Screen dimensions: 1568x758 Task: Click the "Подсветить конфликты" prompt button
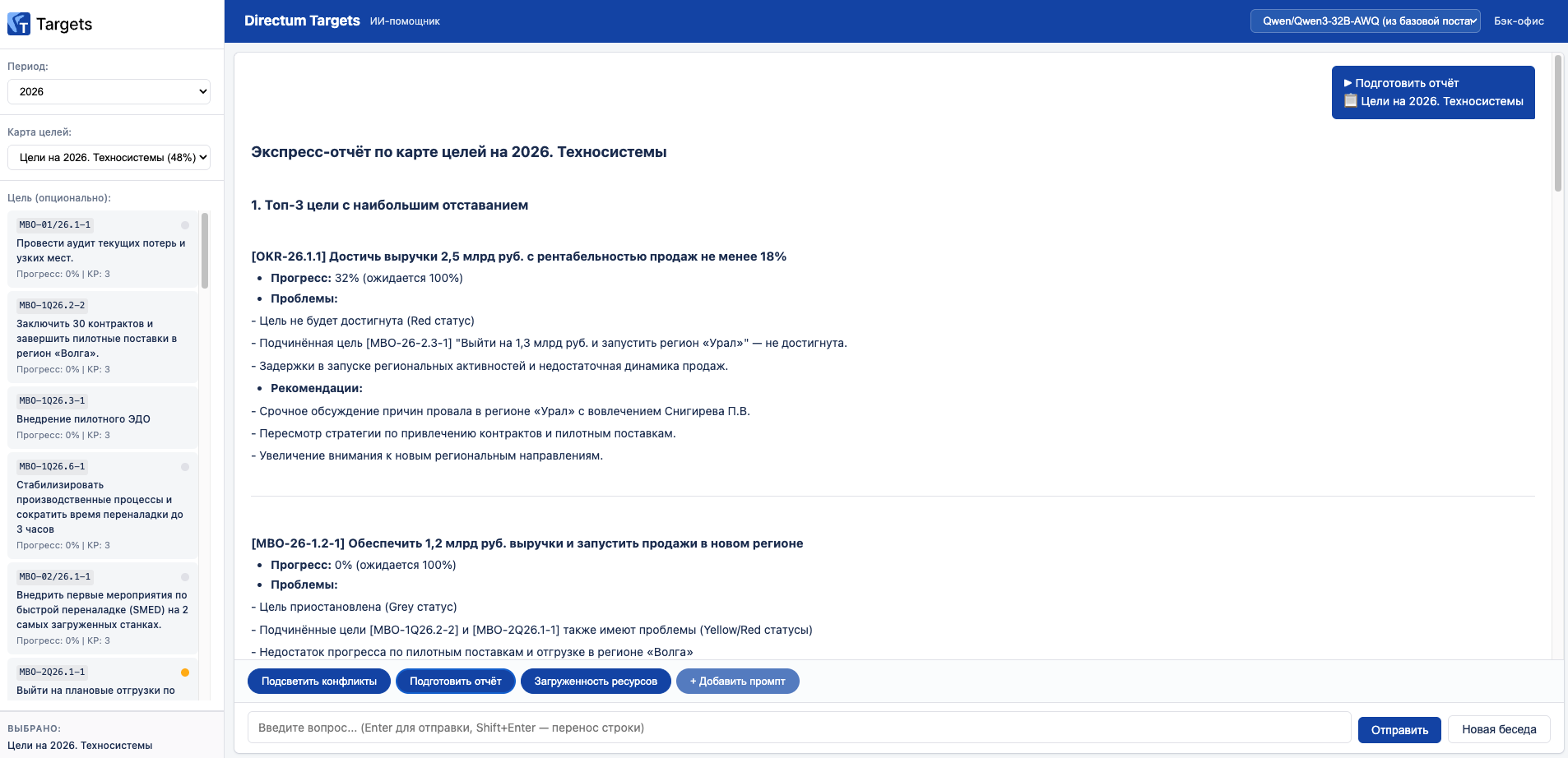coord(319,682)
